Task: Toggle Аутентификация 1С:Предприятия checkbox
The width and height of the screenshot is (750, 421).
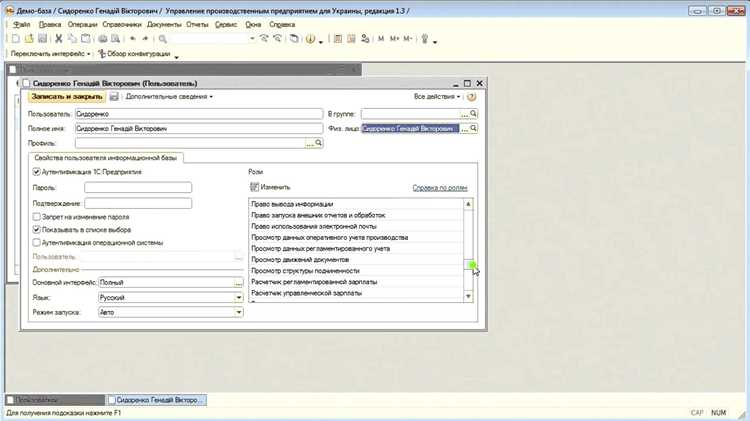Action: [x=36, y=172]
